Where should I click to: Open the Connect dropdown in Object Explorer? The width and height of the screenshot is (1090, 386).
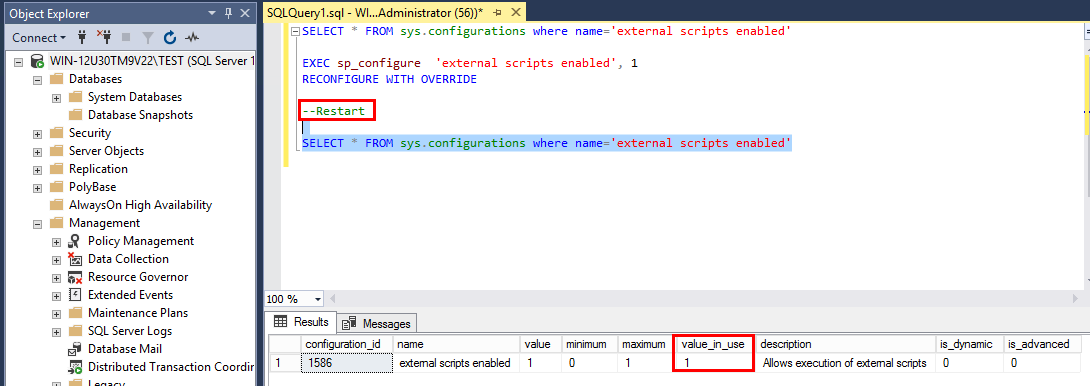click(39, 37)
